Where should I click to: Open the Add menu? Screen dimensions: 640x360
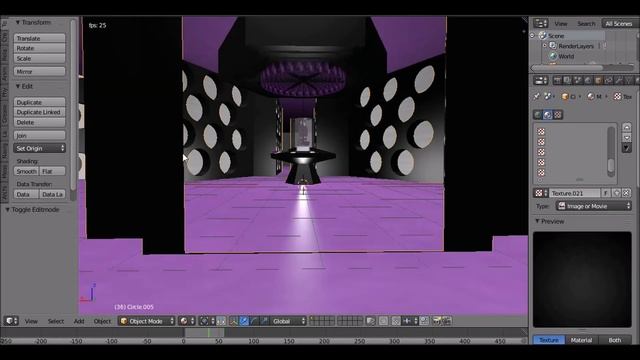click(x=79, y=321)
